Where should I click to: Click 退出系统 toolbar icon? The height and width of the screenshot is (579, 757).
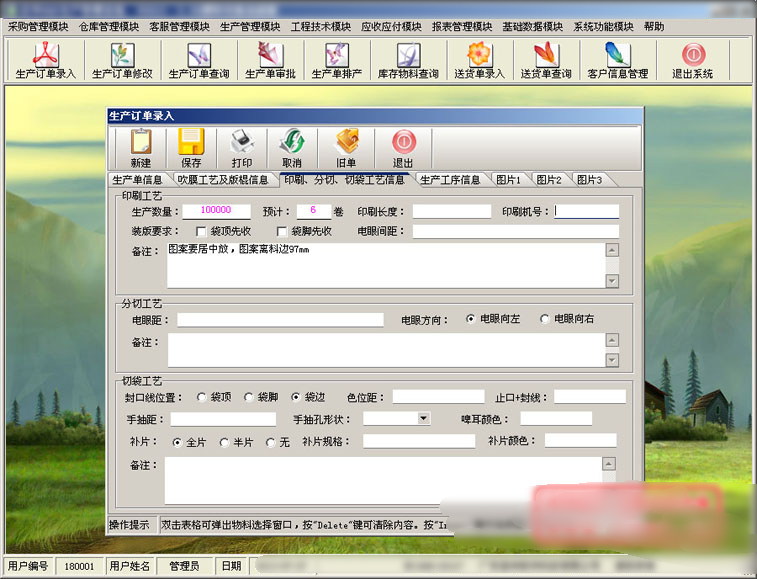[x=693, y=60]
